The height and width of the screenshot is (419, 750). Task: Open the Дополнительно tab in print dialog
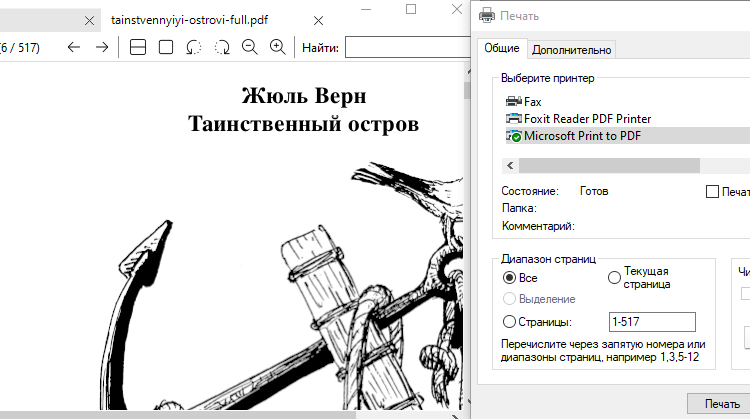click(x=572, y=50)
